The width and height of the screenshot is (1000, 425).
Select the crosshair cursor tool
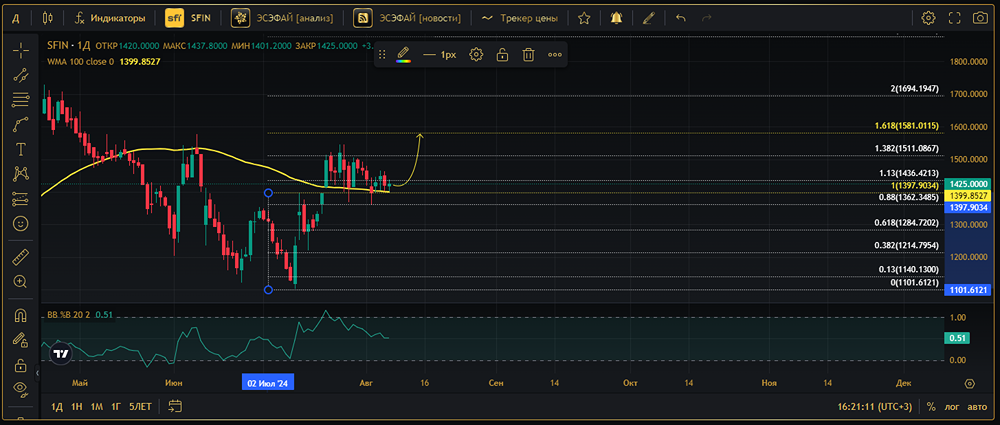click(x=20, y=50)
